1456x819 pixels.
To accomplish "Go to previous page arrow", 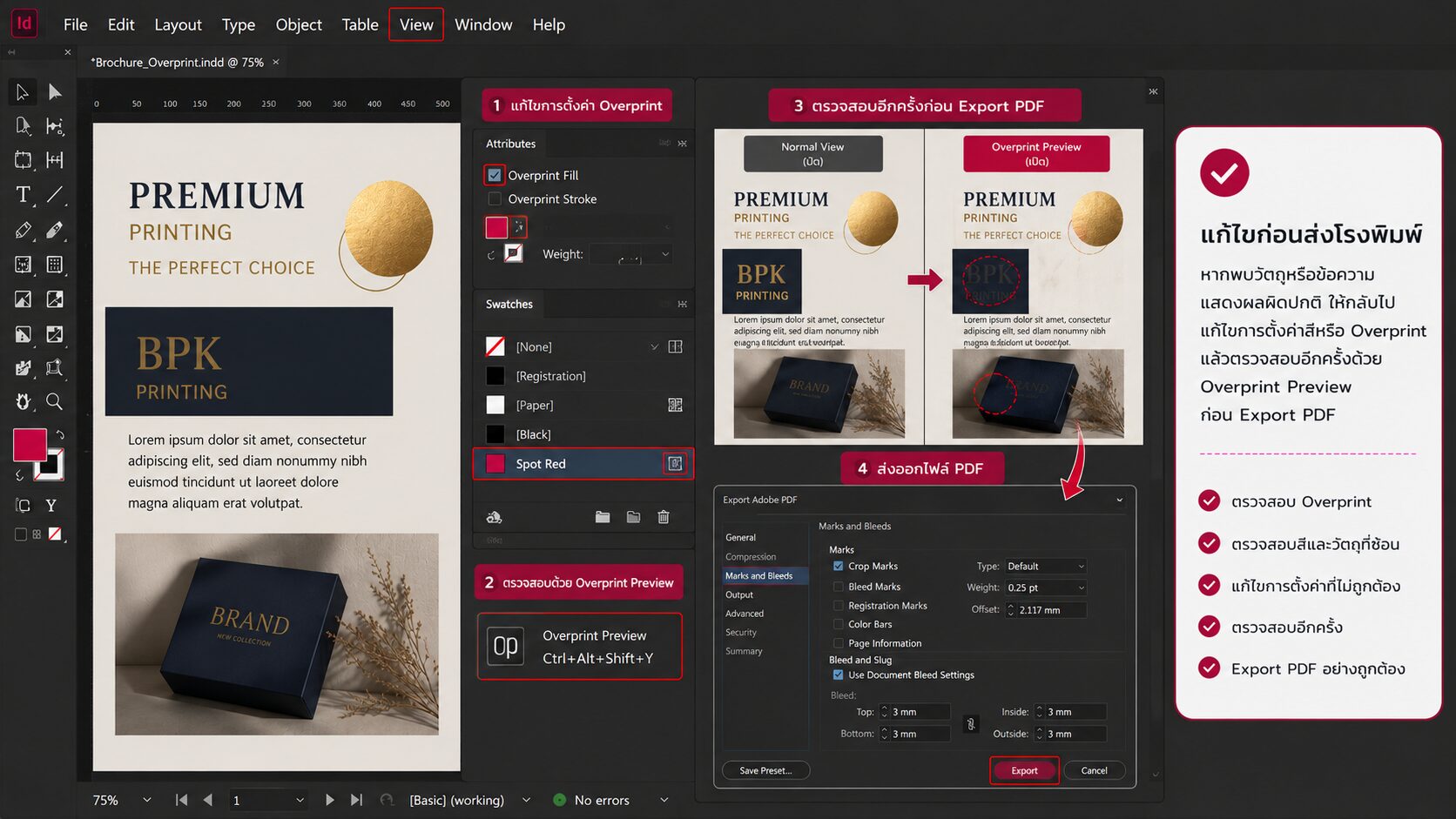I will (x=207, y=800).
